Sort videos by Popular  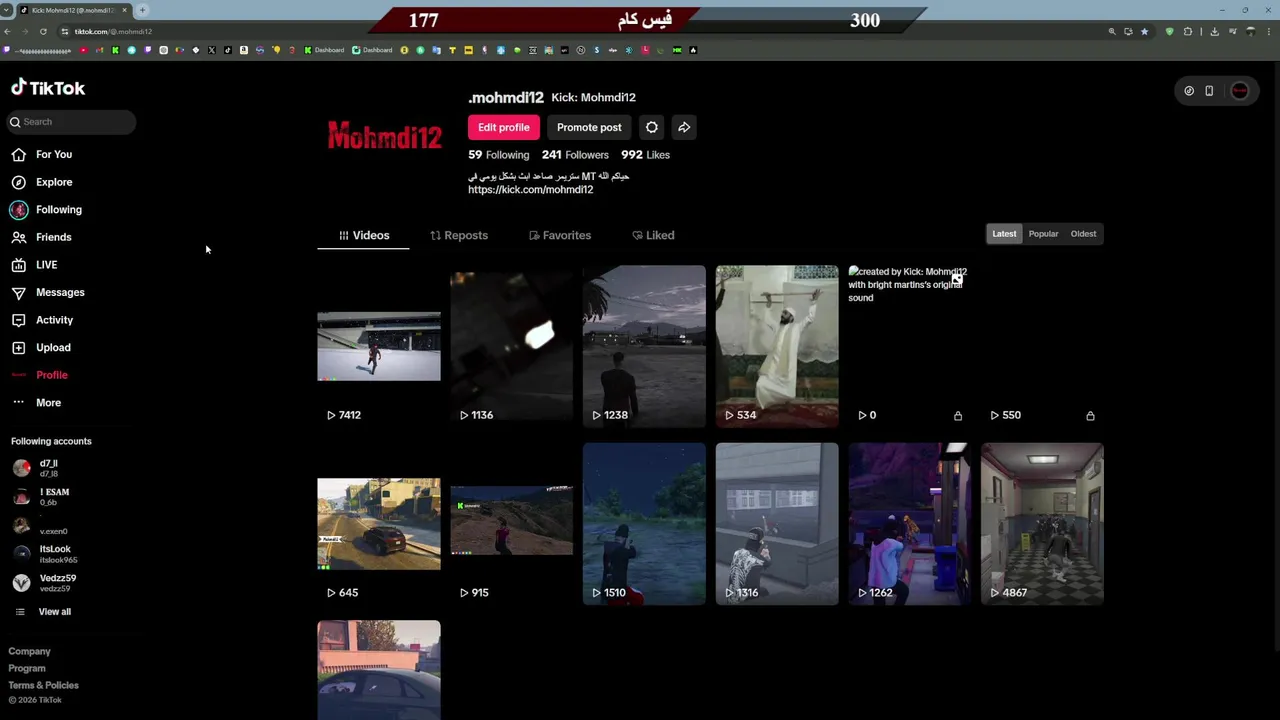(1043, 234)
